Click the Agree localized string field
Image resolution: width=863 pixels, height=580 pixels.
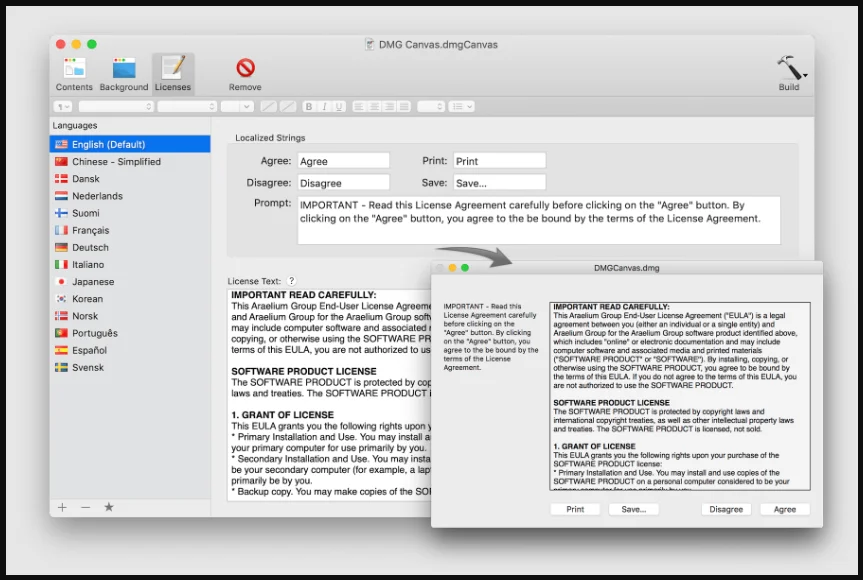(x=343, y=161)
